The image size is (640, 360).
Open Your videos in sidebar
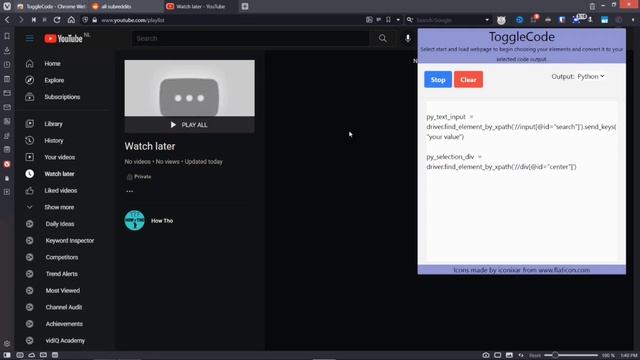(60, 157)
